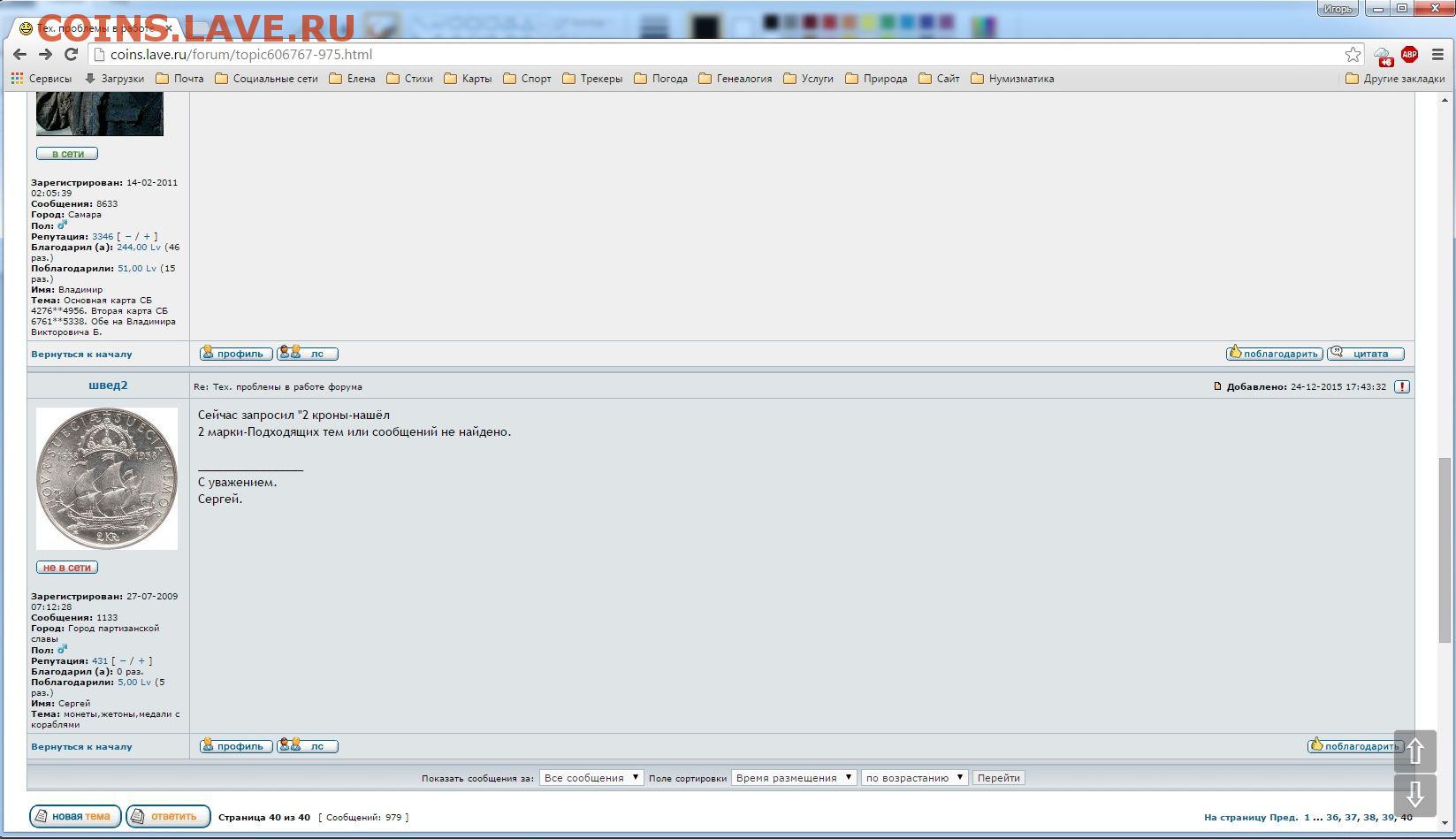
Task: Click lower Вернуться к началу link
Action: (81, 746)
